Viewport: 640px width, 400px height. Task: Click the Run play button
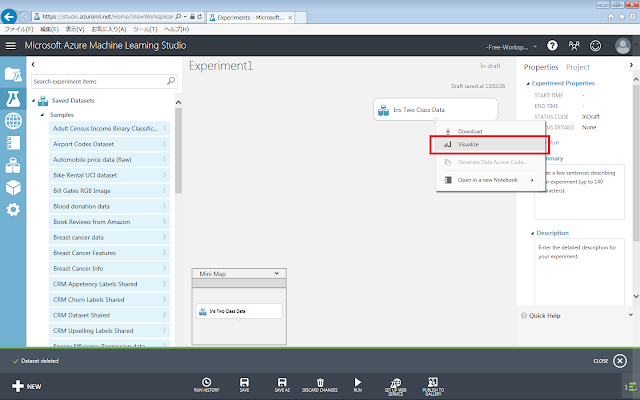click(358, 385)
